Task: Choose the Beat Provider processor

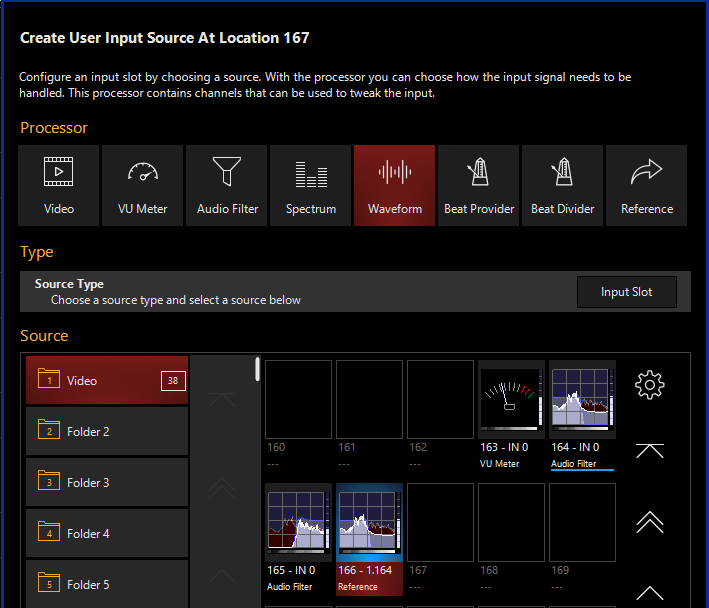Action: click(x=479, y=185)
